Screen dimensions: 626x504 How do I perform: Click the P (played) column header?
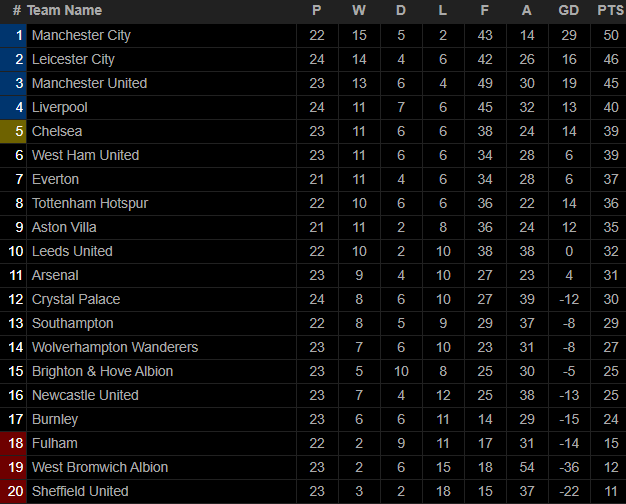tap(317, 10)
